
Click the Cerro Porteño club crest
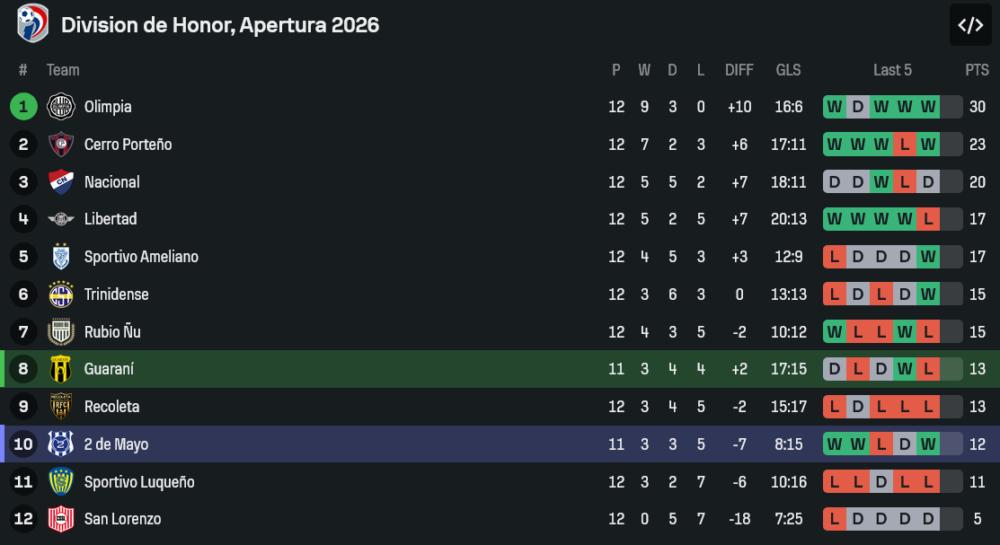pos(61,144)
